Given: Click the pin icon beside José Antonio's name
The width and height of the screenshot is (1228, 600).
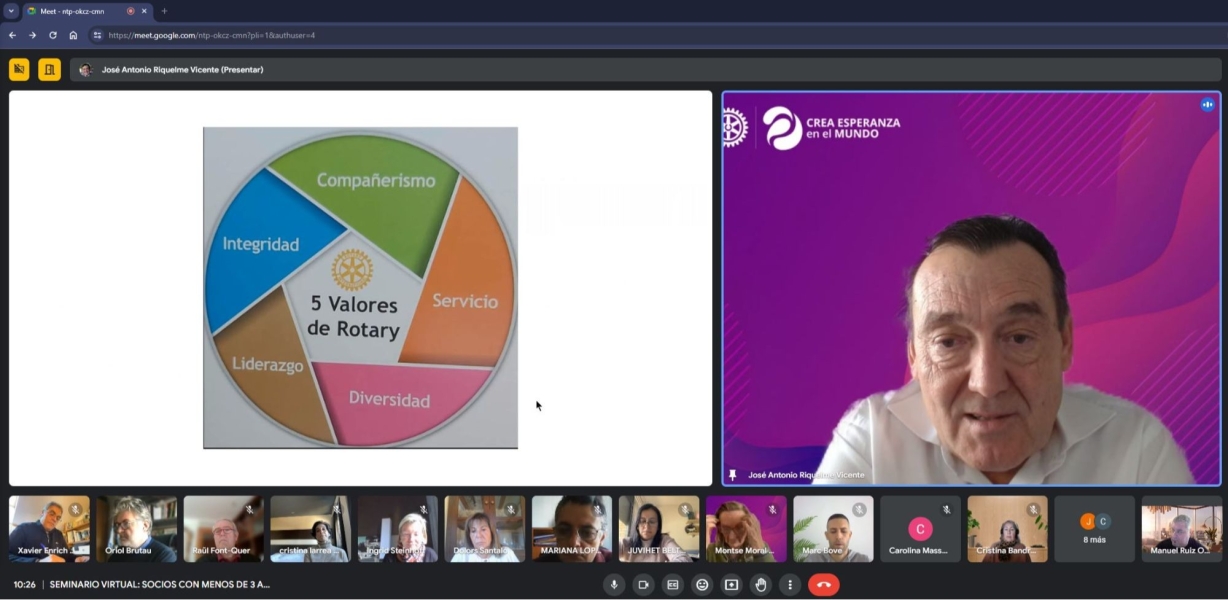Looking at the screenshot, I should [733, 475].
